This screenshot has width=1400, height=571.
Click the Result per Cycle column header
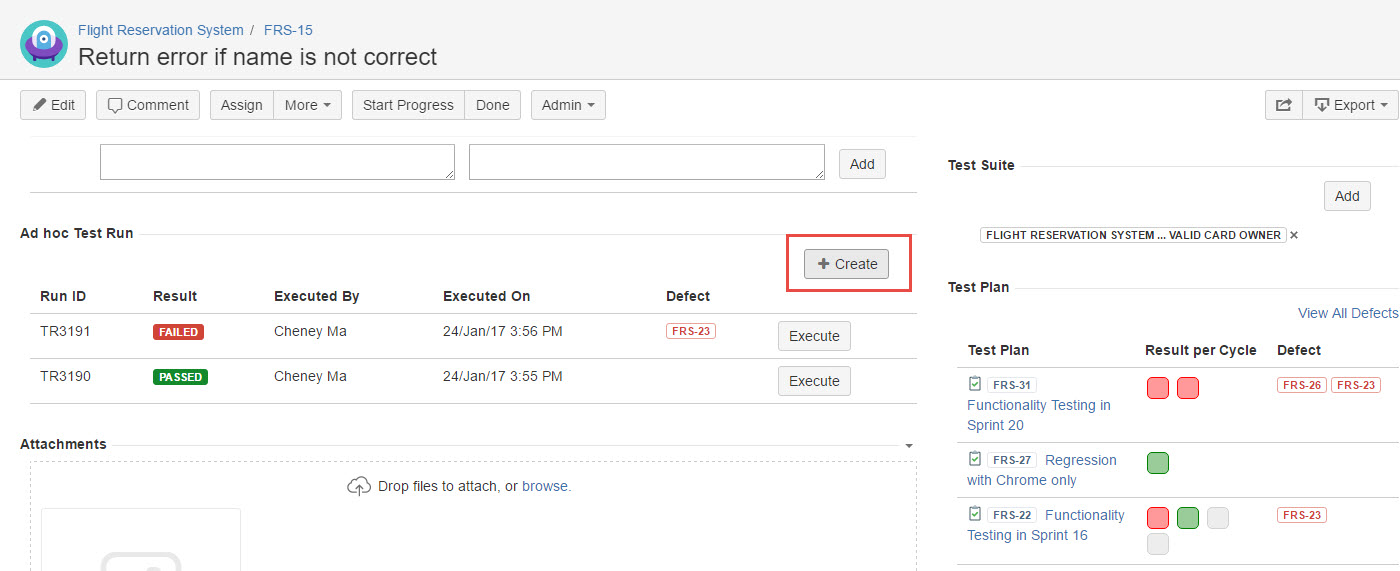(1201, 350)
